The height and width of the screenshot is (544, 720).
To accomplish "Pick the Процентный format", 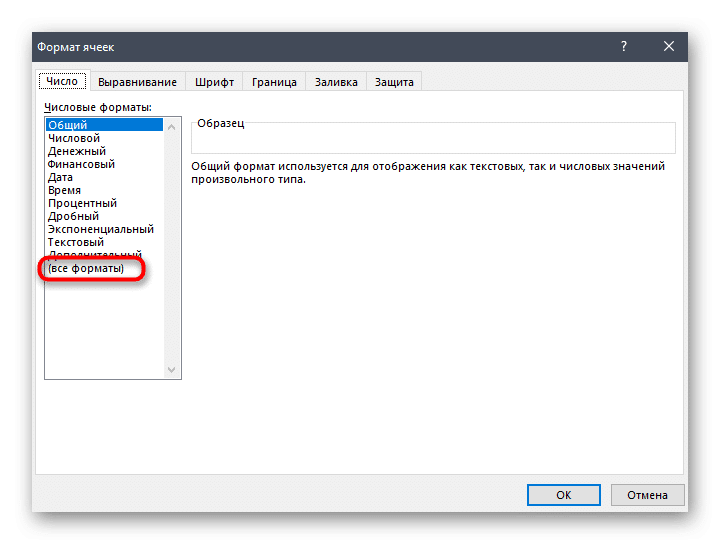I will tap(104, 203).
